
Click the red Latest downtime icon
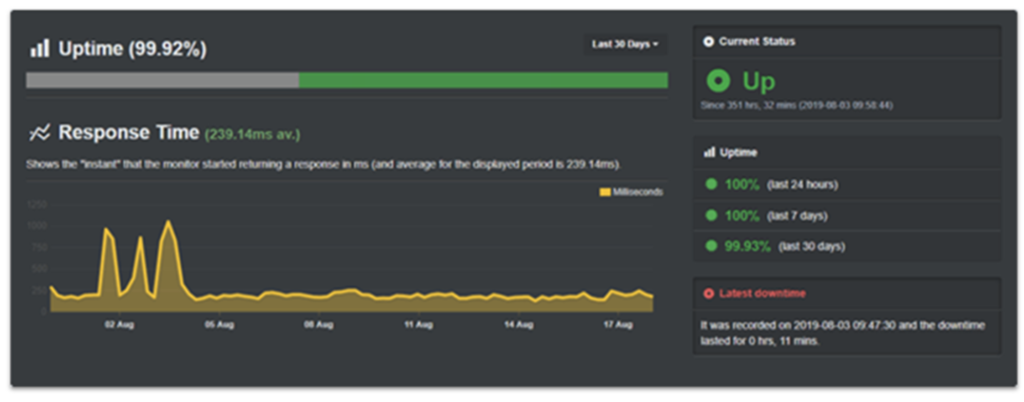pos(709,293)
